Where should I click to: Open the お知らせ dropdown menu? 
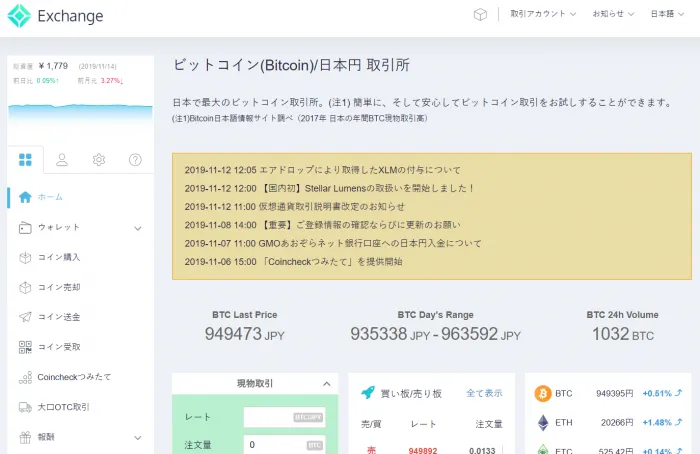coord(613,14)
